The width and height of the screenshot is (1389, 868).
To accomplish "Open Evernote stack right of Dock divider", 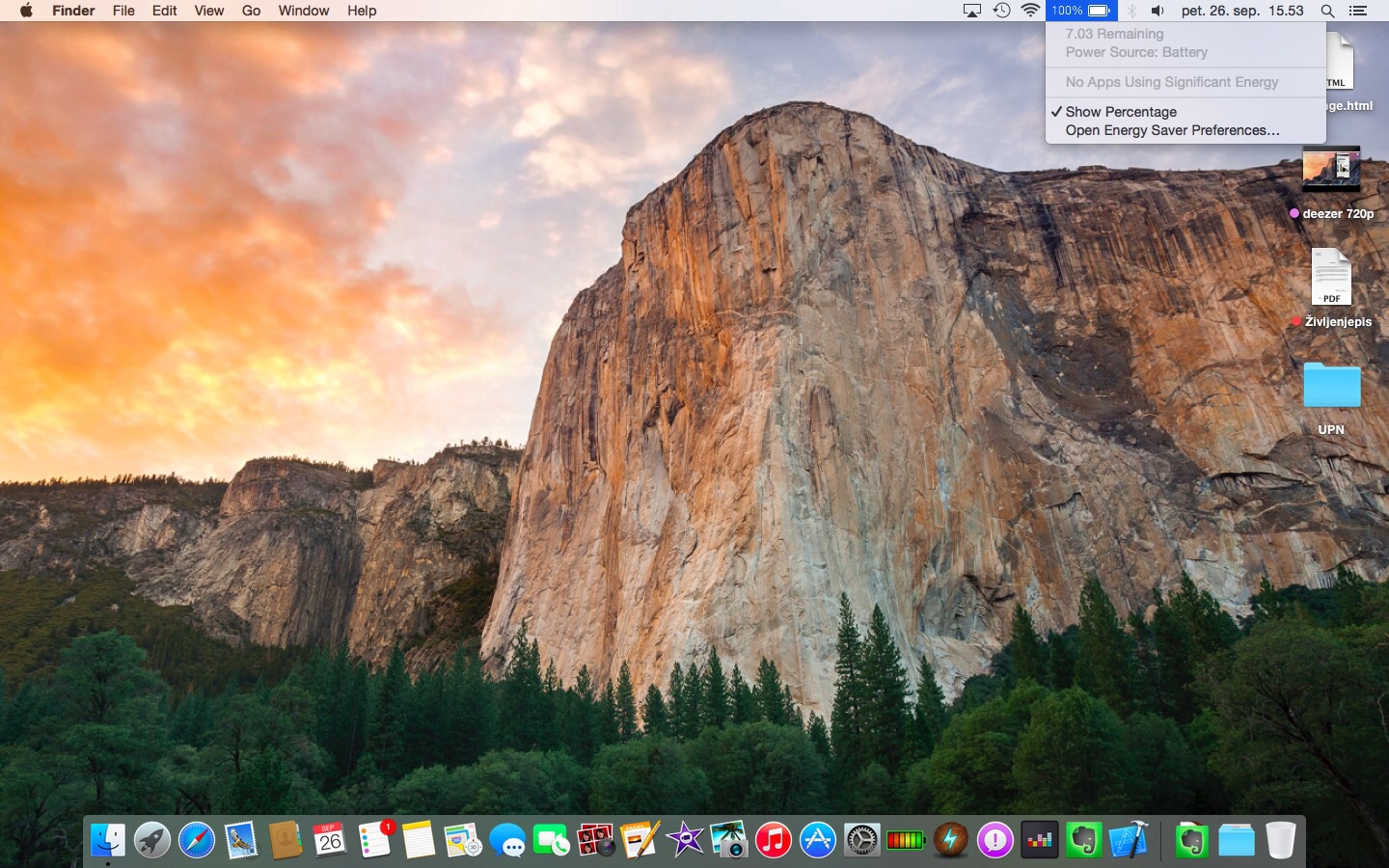I will pyautogui.click(x=1192, y=840).
